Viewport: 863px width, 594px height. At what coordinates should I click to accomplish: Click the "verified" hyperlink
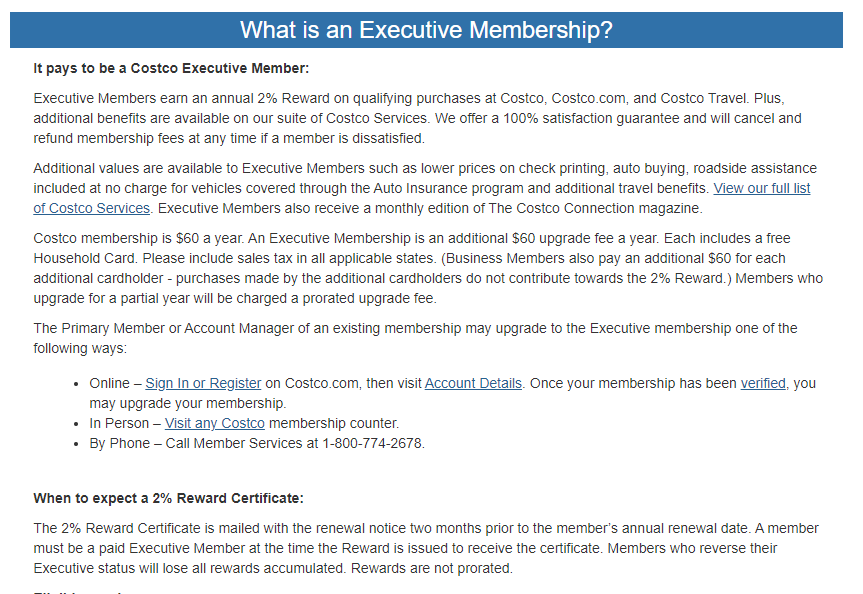pyautogui.click(x=763, y=383)
